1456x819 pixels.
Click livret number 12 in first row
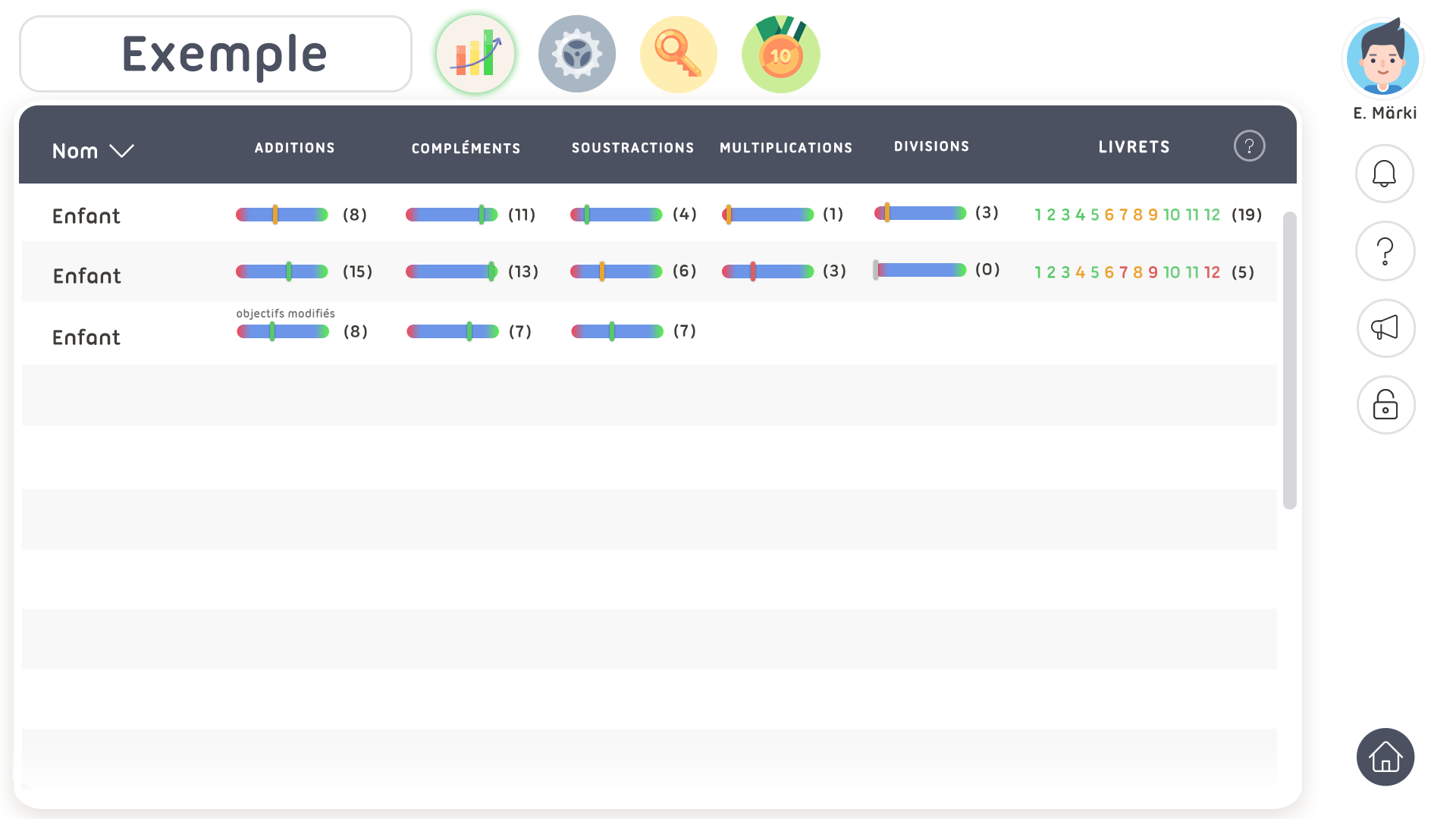tap(1212, 215)
